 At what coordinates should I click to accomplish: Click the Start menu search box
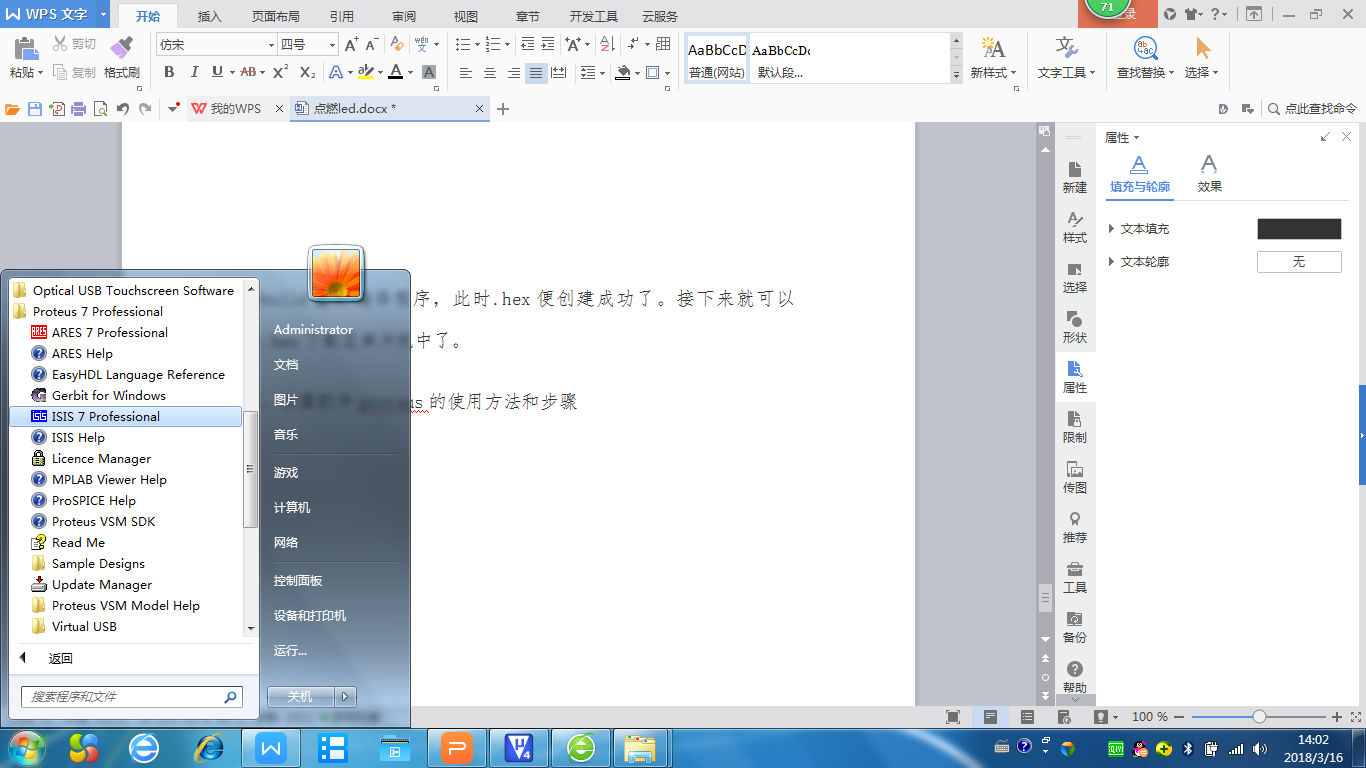(131, 697)
